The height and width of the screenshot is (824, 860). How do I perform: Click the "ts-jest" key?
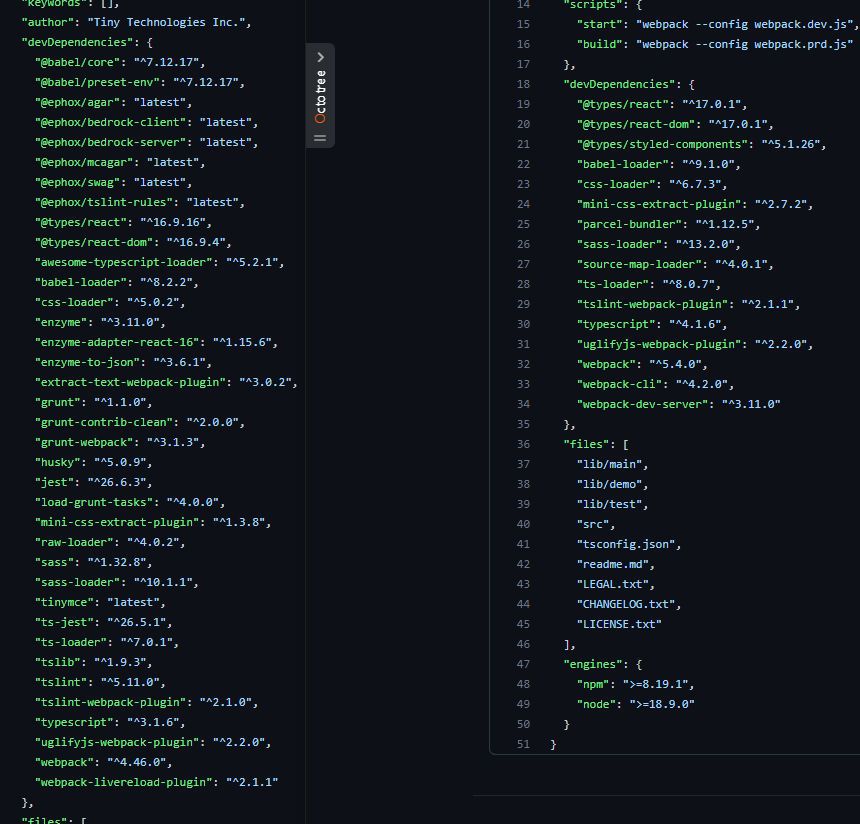tap(64, 622)
